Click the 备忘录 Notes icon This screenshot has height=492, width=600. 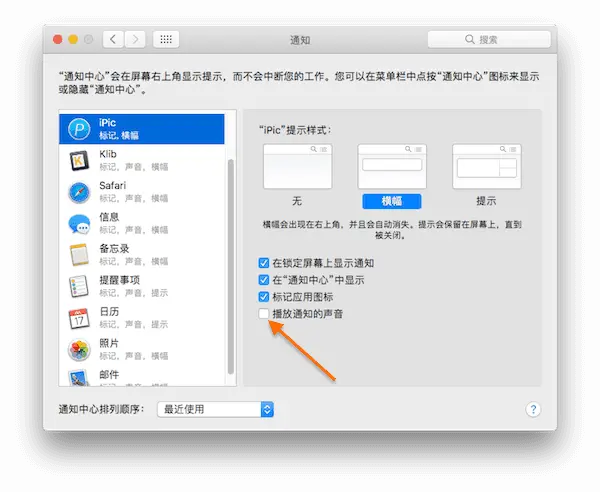79,255
